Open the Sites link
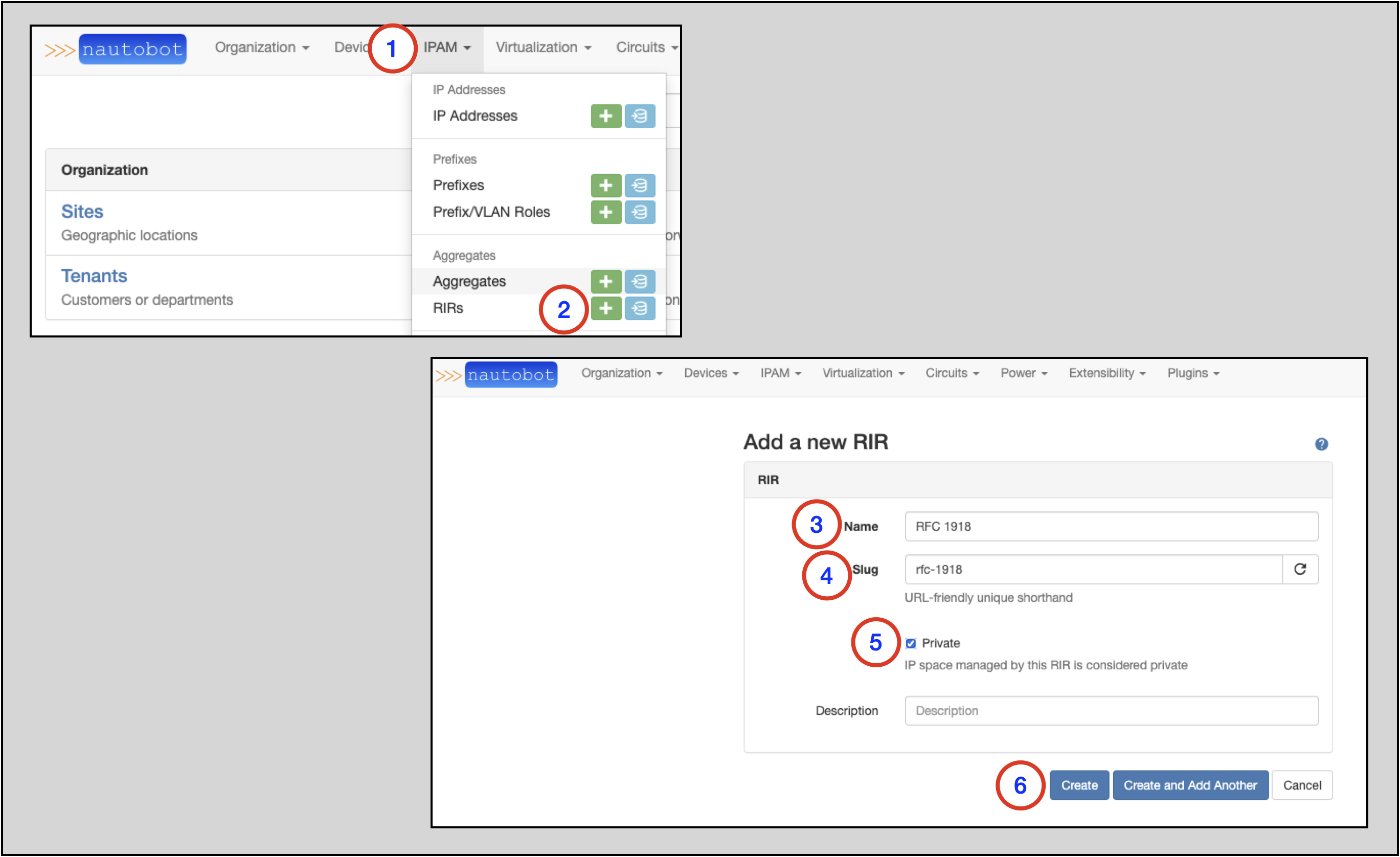 click(82, 211)
